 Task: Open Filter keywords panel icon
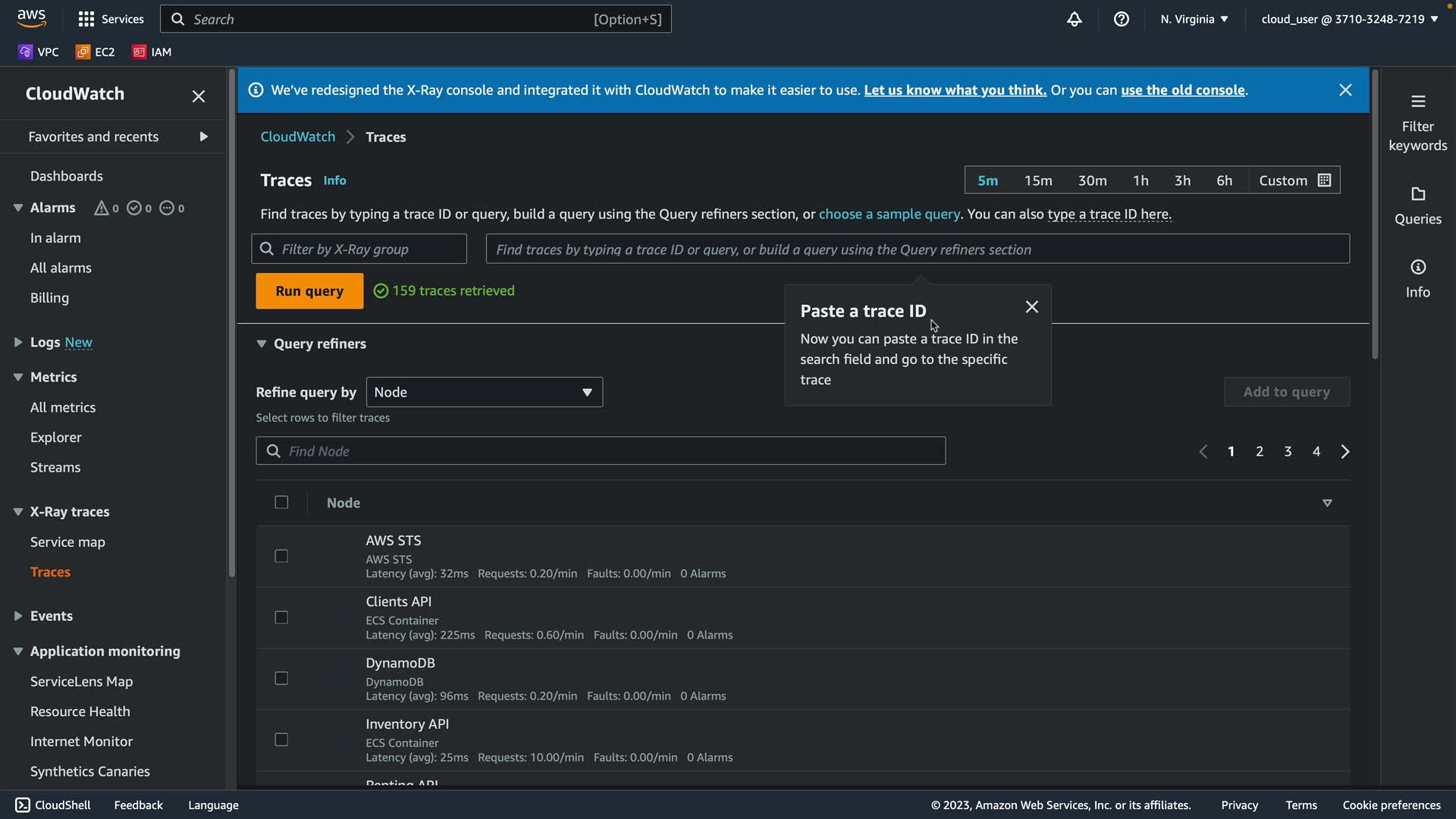click(1417, 102)
